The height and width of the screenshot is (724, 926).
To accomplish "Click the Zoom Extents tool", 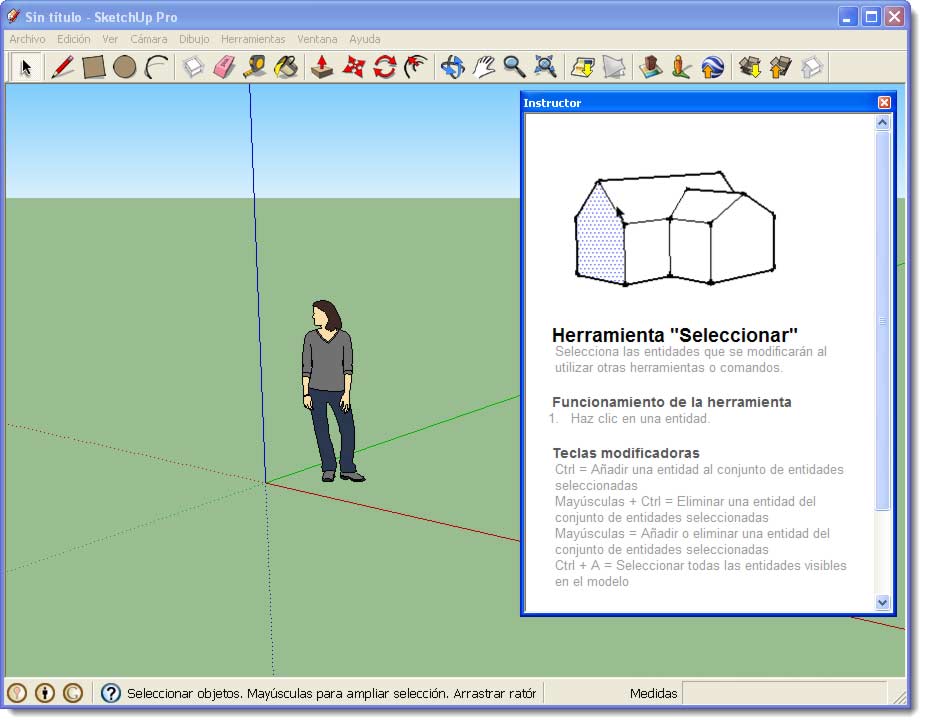I will point(545,67).
